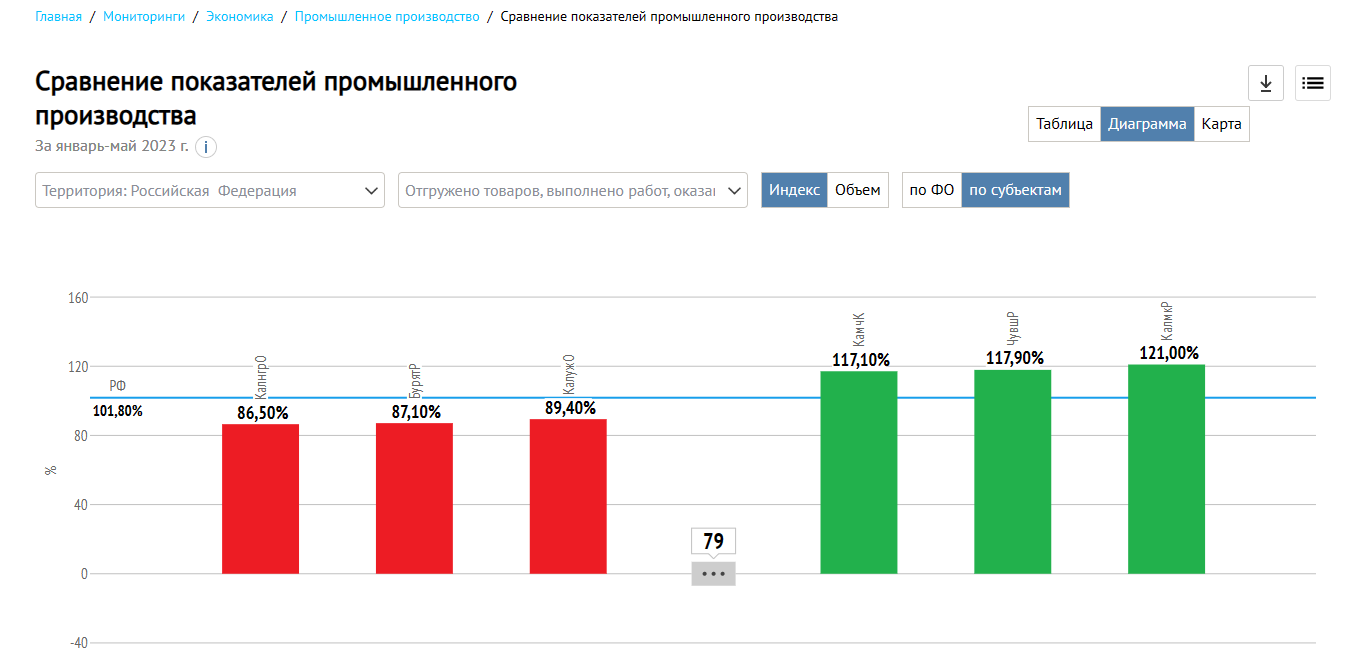Switch to Индекс mode
Screen dimensions: 1366x657
[x=794, y=190]
